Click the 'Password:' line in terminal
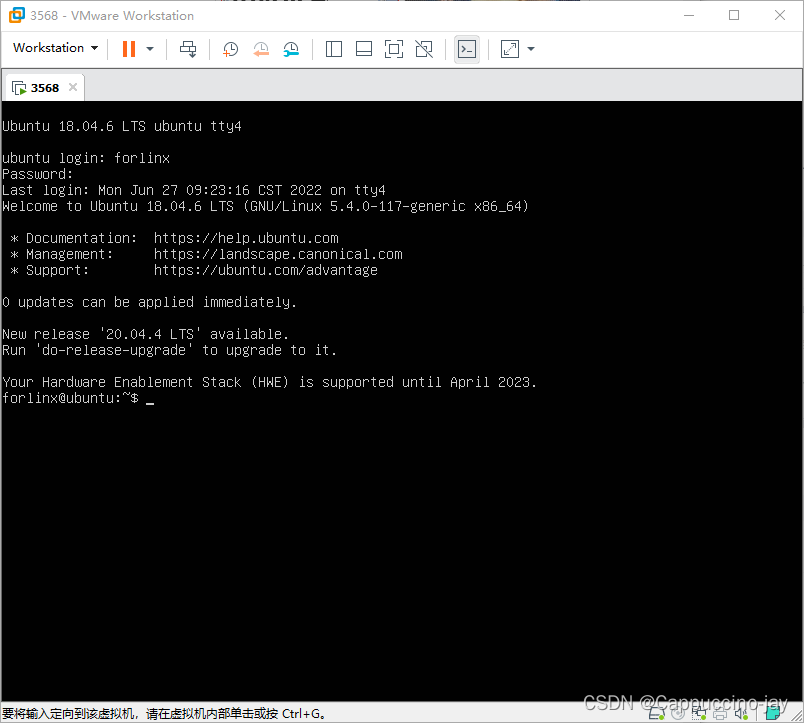This screenshot has width=804, height=723. pos(37,174)
